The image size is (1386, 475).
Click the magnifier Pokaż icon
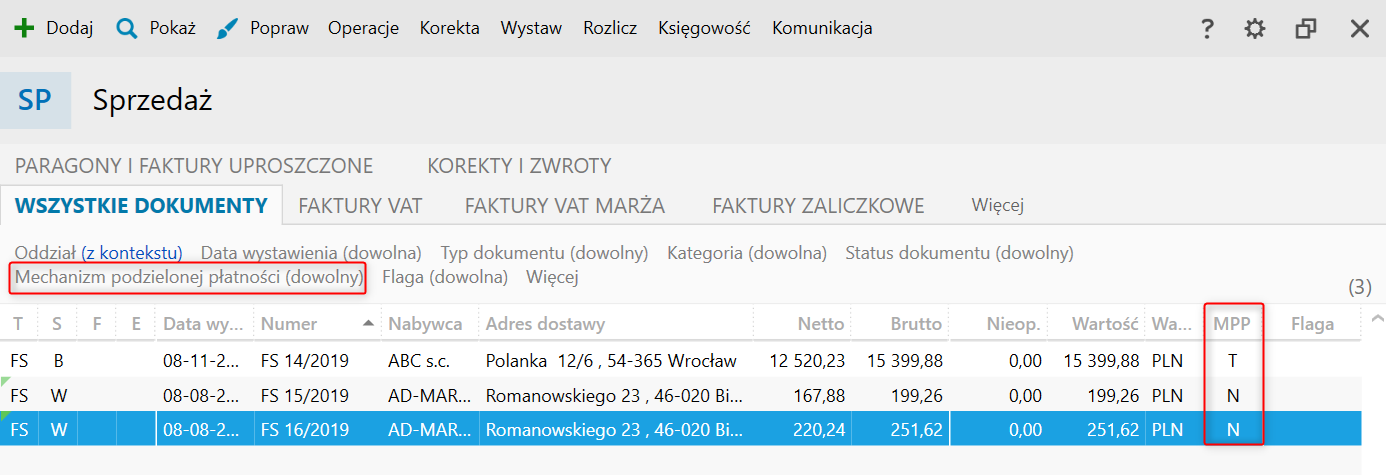[126, 29]
